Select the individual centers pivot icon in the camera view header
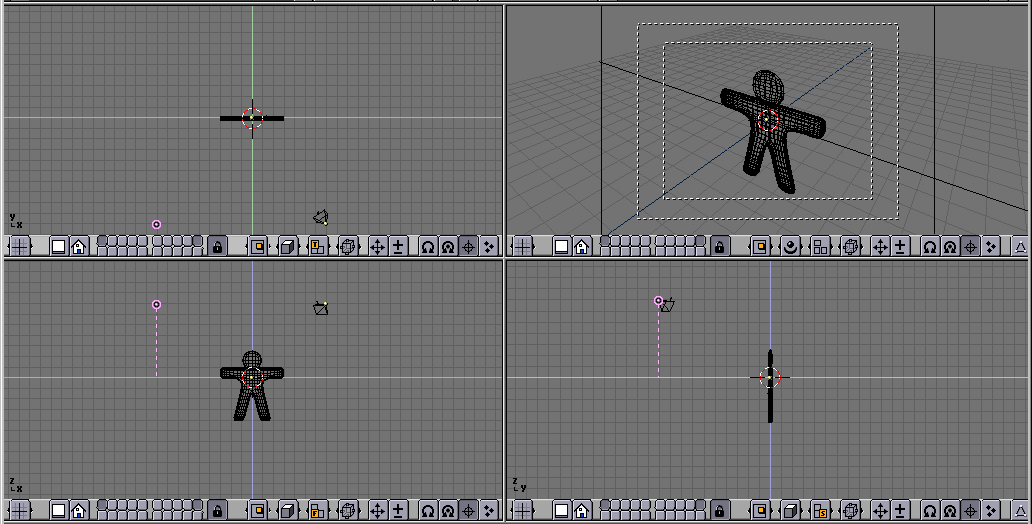 click(990, 246)
